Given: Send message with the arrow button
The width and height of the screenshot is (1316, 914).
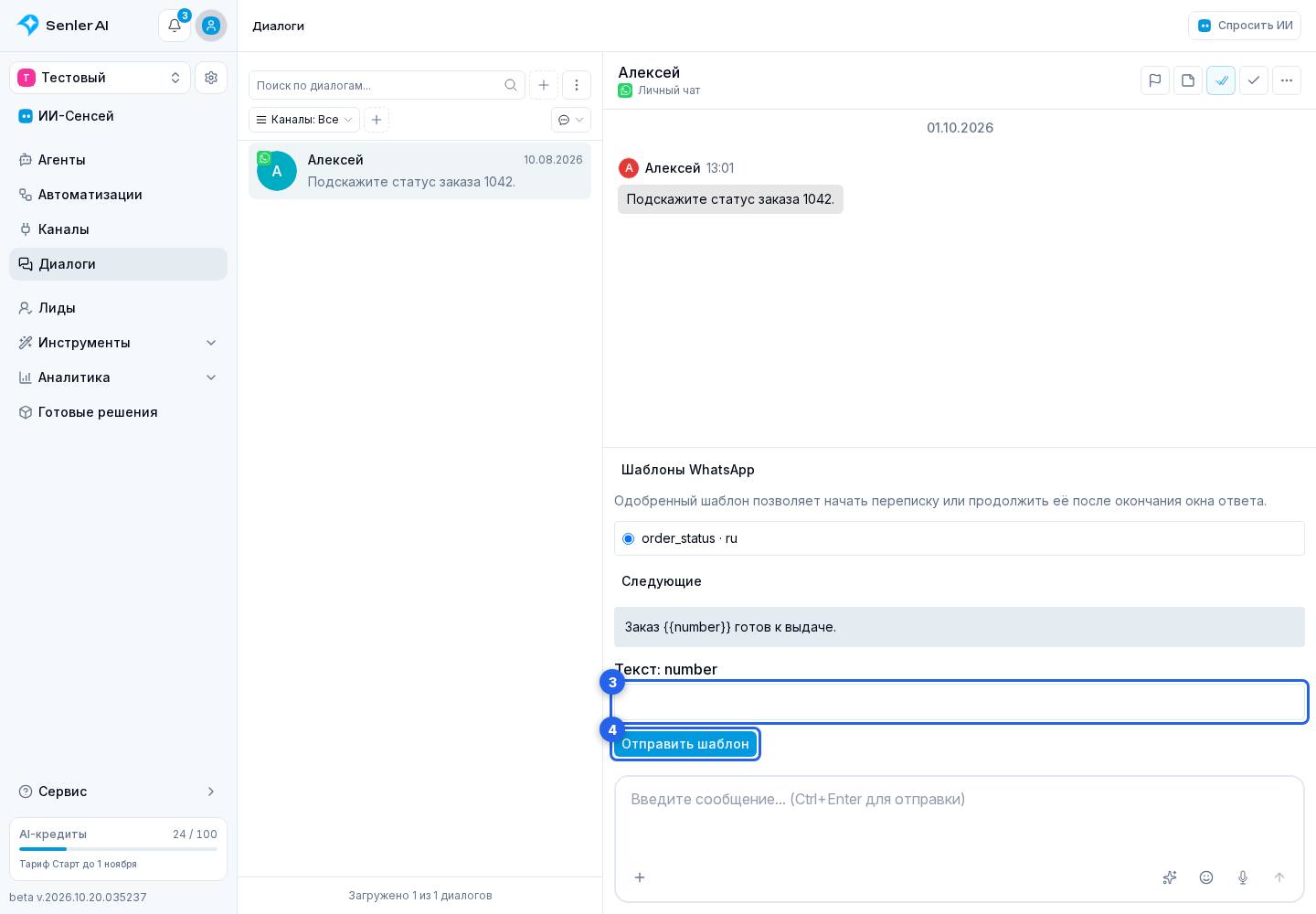Looking at the screenshot, I should point(1279,877).
